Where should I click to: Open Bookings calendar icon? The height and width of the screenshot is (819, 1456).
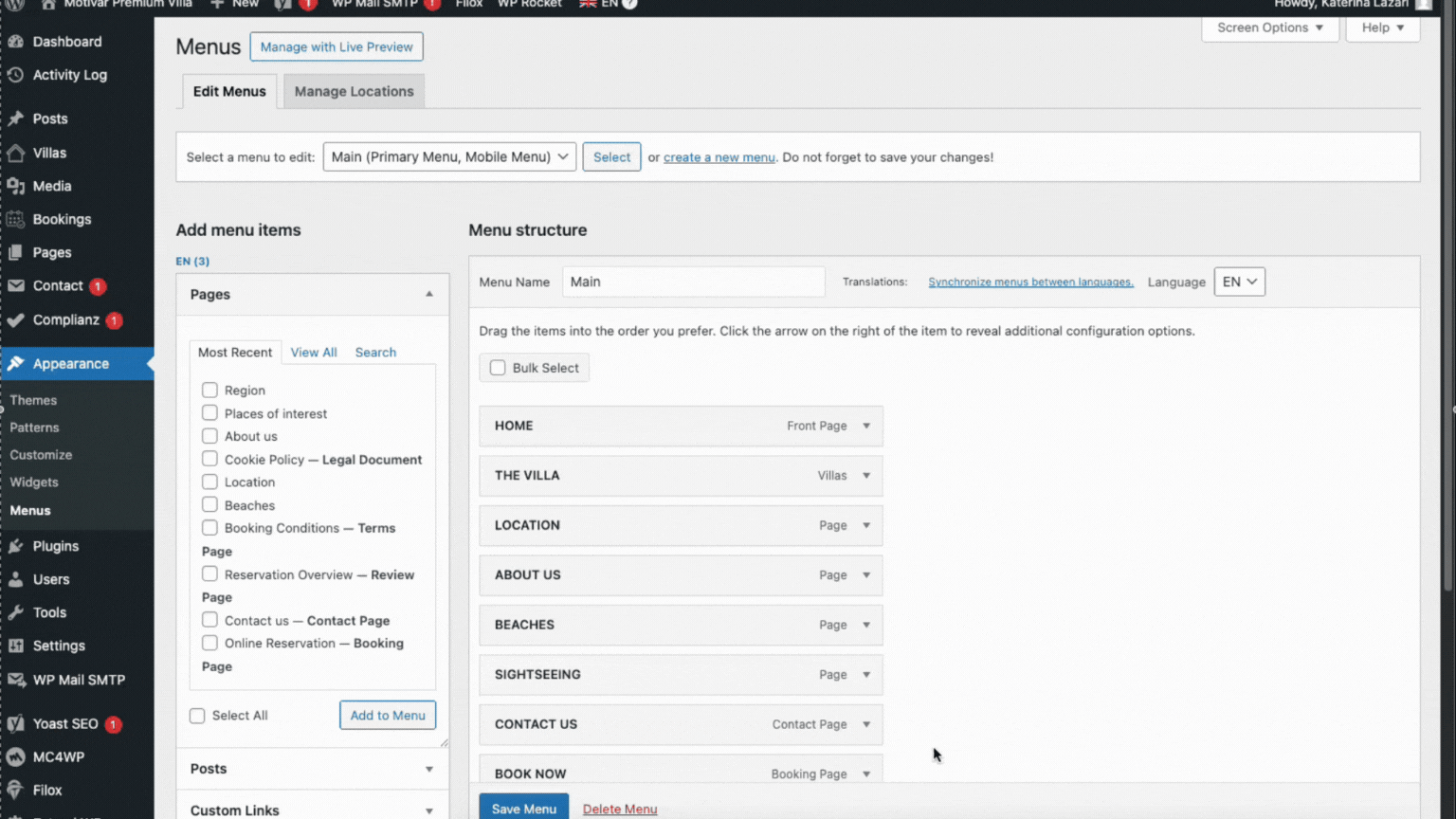[15, 219]
